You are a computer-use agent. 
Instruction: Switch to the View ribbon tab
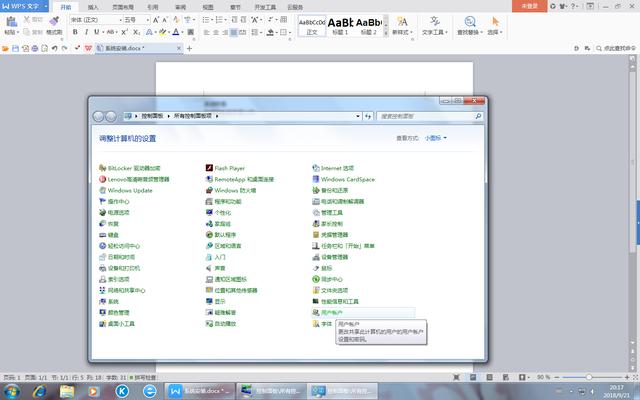208,7
